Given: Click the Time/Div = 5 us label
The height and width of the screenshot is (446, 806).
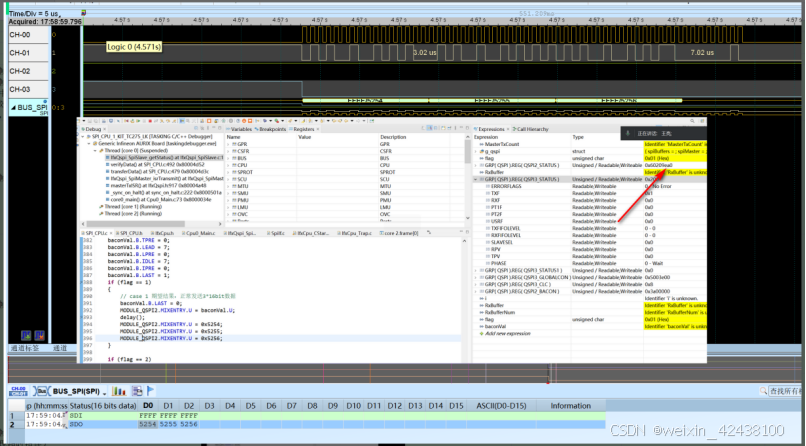Looking at the screenshot, I should tap(34, 14).
